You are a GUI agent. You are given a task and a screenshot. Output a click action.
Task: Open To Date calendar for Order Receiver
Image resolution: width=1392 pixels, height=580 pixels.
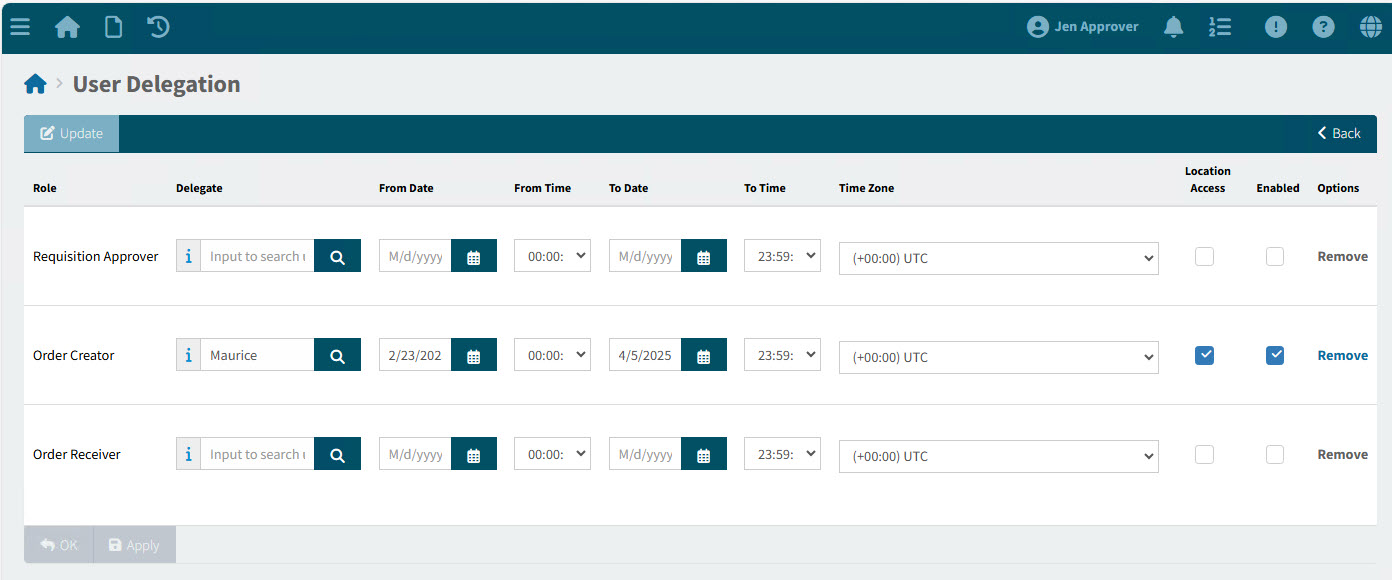point(704,455)
